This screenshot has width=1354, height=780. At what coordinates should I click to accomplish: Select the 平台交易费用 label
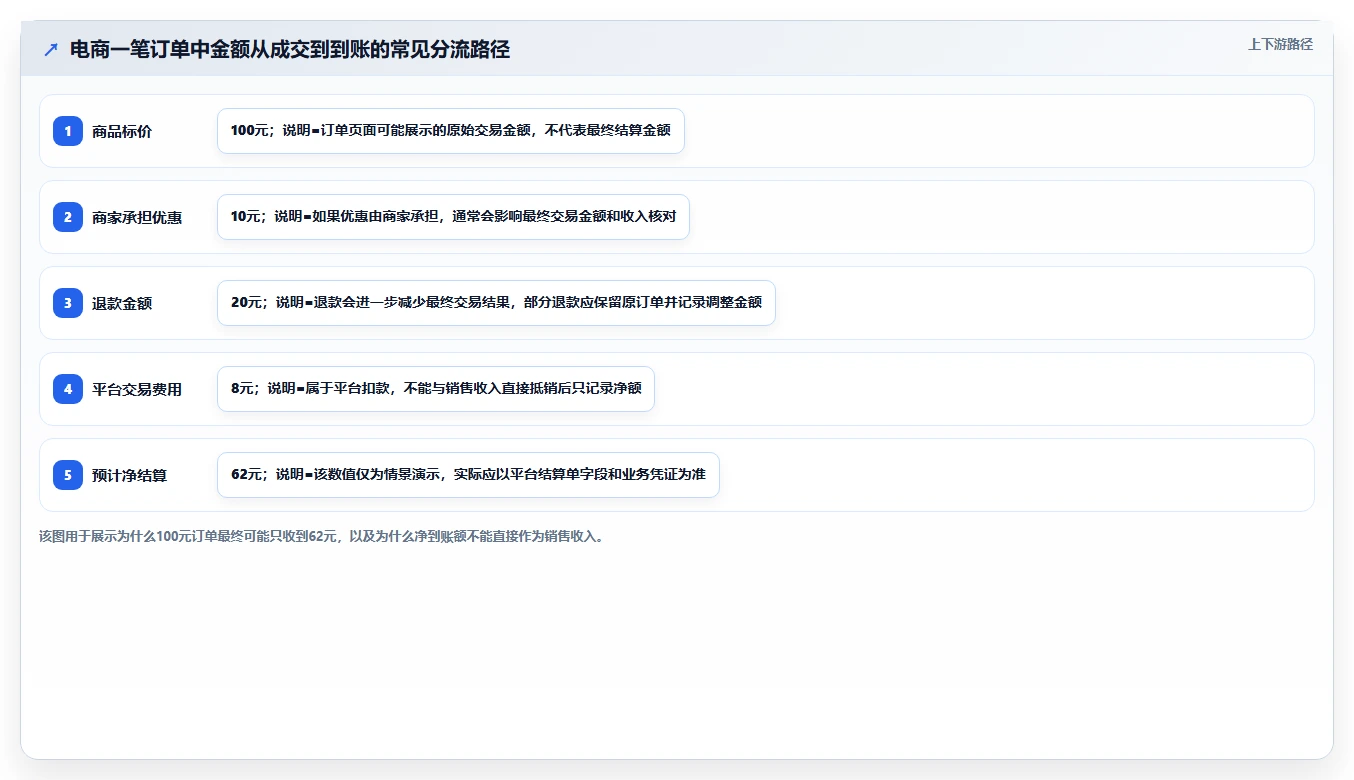[137, 389]
